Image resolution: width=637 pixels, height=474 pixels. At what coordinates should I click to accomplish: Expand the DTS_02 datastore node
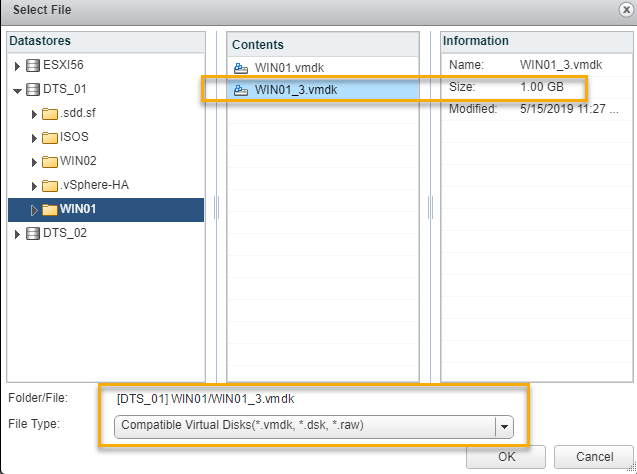point(17,233)
